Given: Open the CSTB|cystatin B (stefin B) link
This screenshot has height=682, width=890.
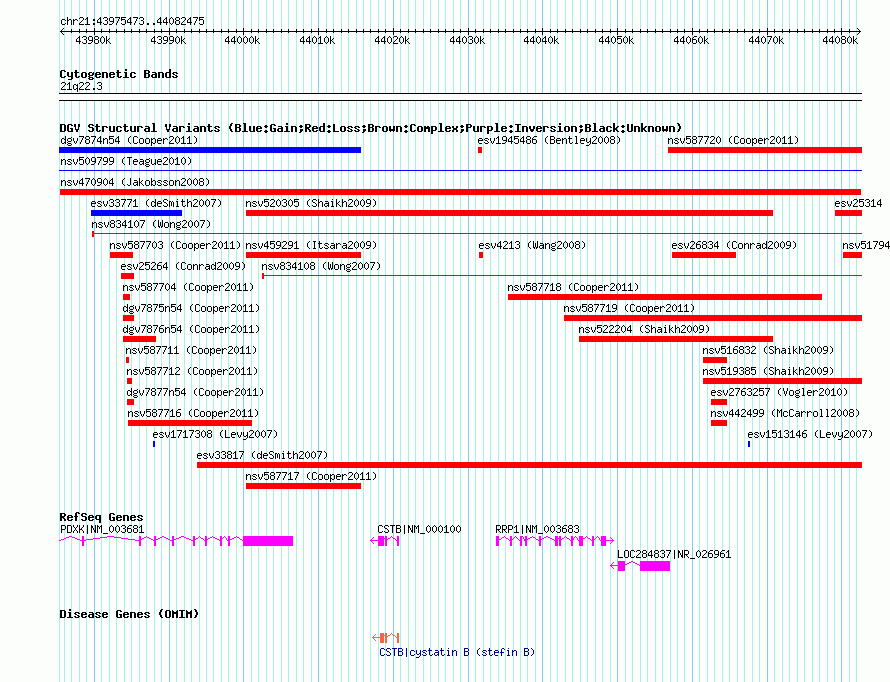Looking at the screenshot, I should (x=457, y=652).
